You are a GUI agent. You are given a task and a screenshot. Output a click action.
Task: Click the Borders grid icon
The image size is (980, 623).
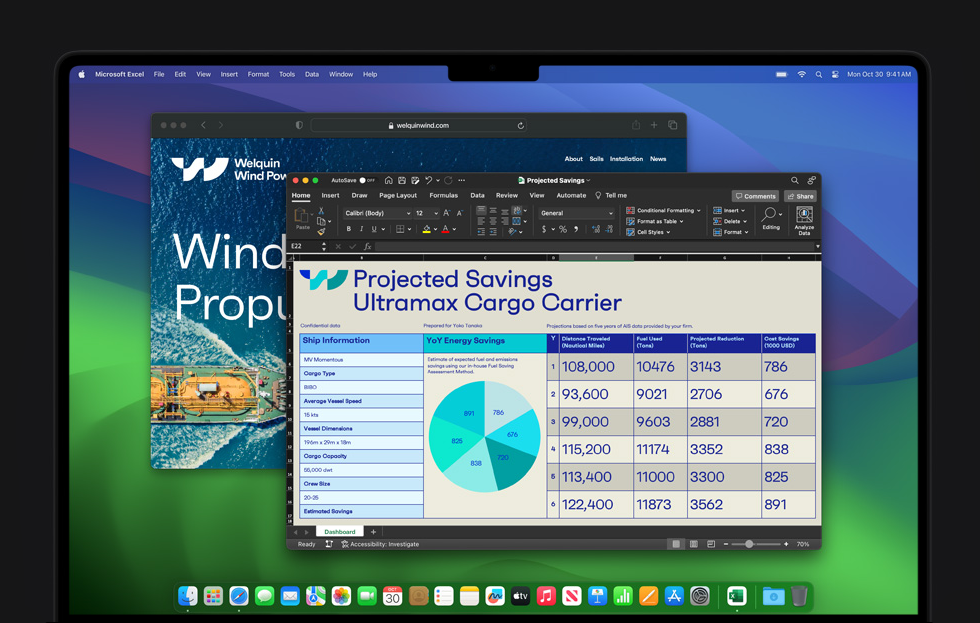tap(400, 229)
